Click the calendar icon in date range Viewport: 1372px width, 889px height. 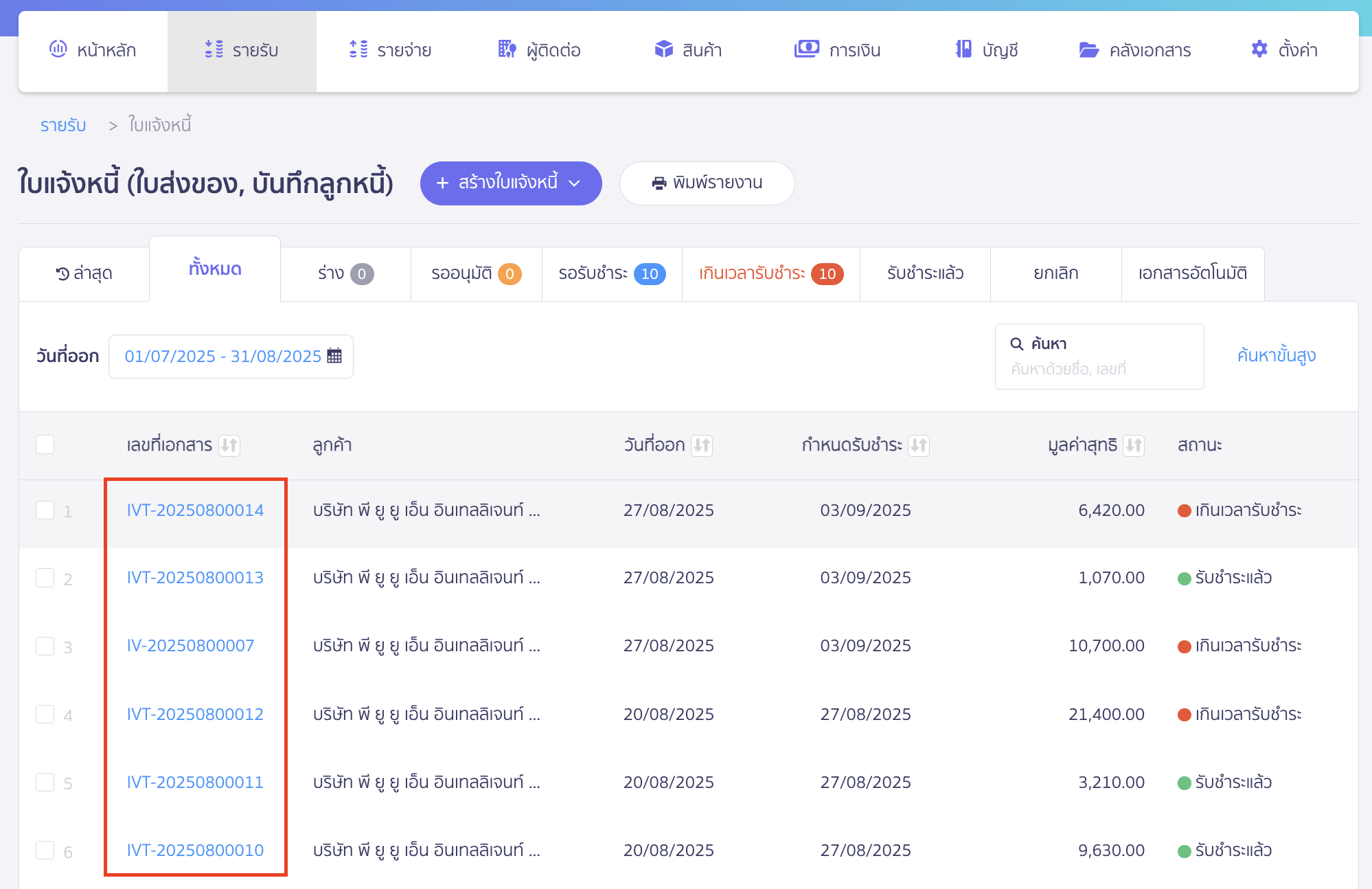pyautogui.click(x=334, y=356)
